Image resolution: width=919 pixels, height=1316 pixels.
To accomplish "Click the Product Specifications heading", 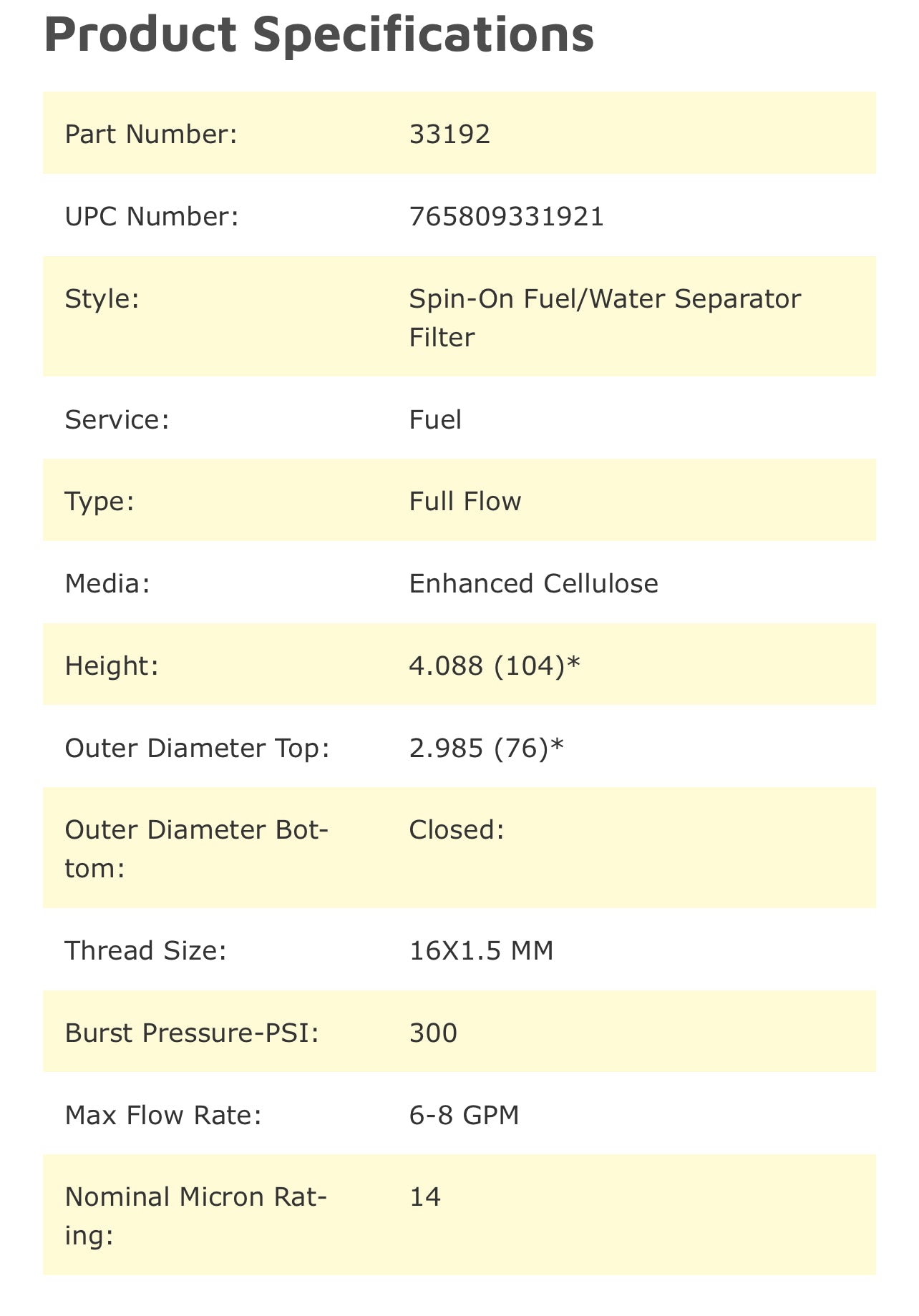I will [x=319, y=34].
